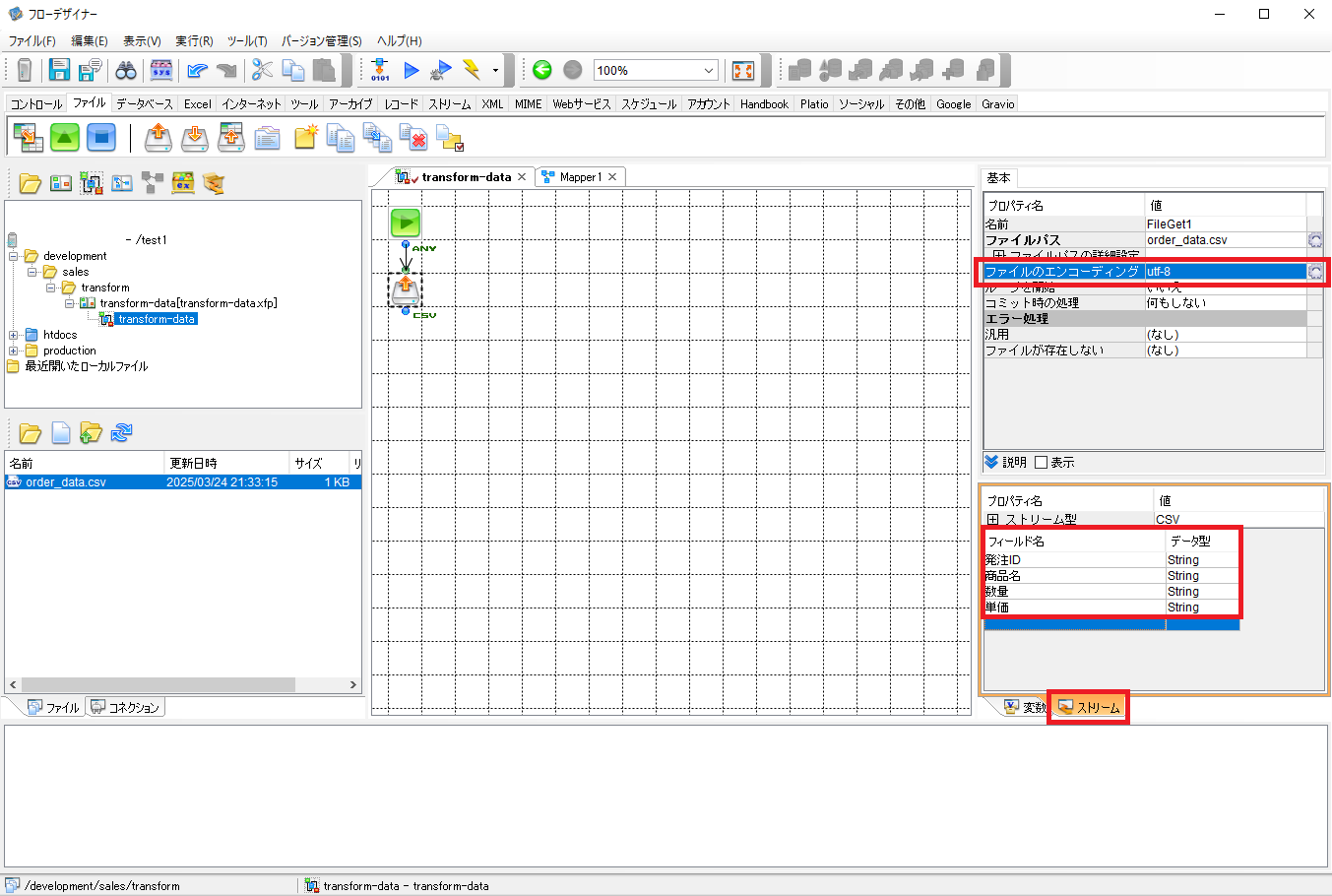Open the ツール(T) menu

[247, 40]
